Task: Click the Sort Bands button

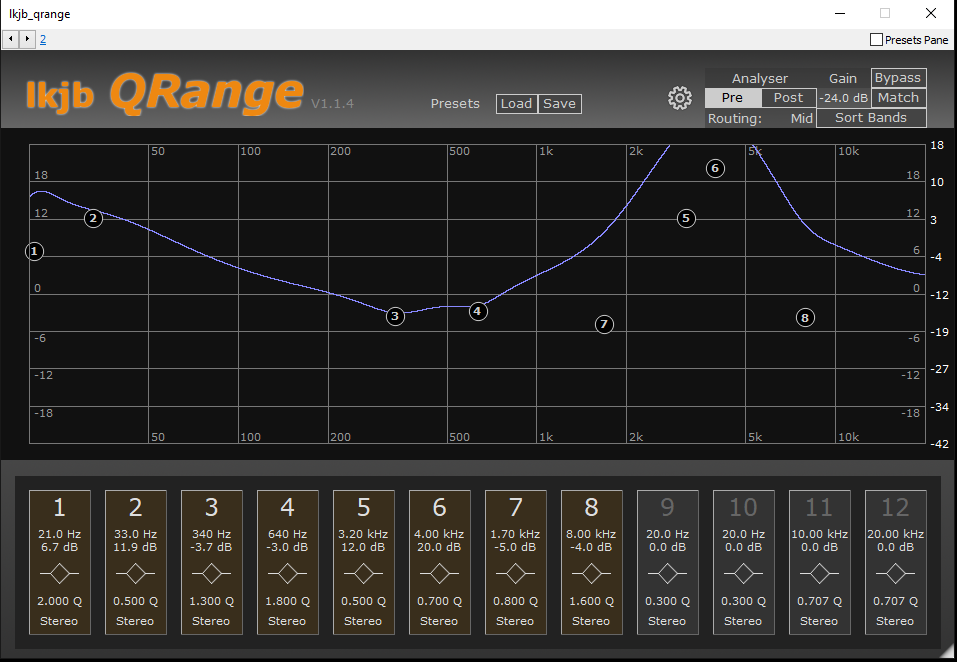Action: (x=870, y=117)
